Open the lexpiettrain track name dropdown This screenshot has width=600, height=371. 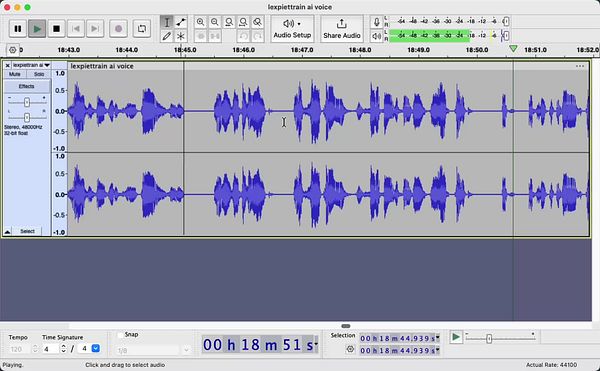(x=31, y=65)
